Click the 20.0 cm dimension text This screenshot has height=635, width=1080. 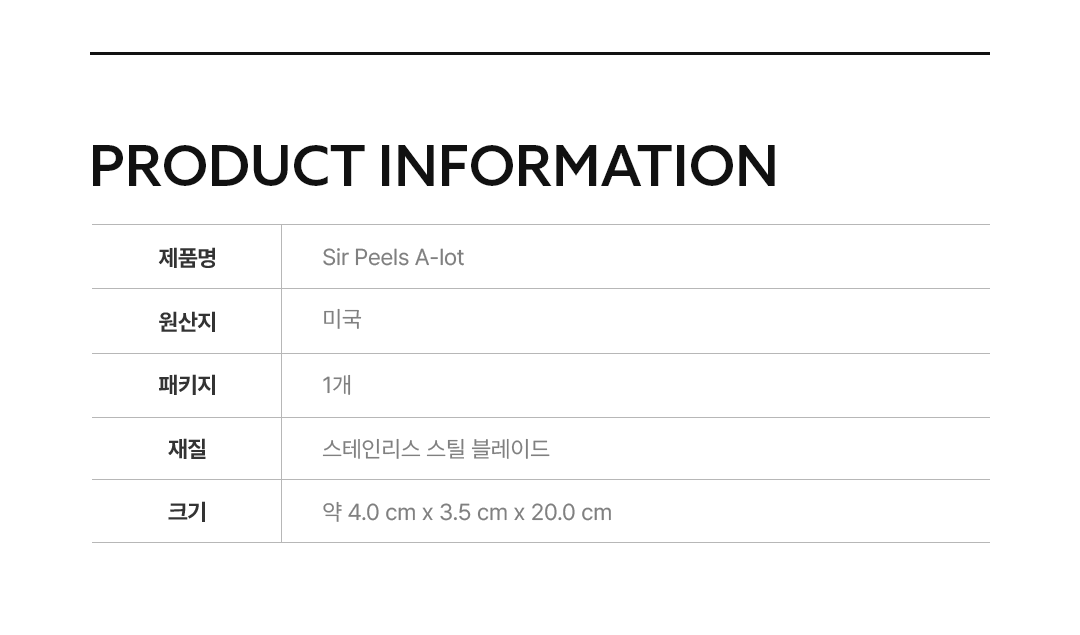tap(571, 513)
